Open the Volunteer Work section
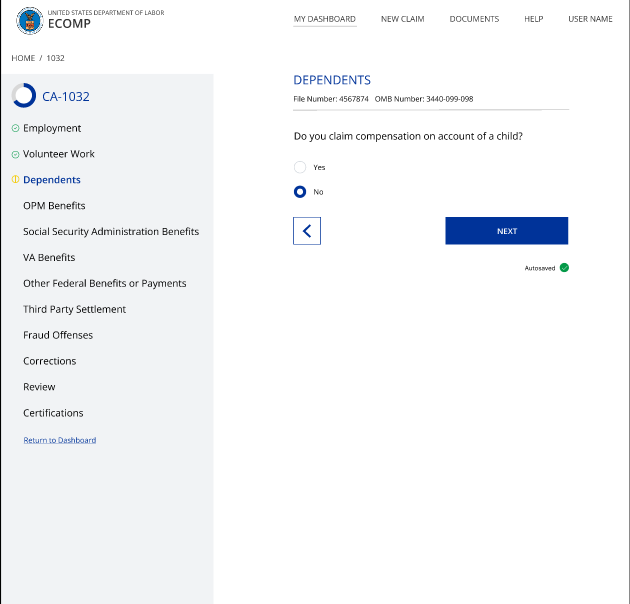 pyautogui.click(x=59, y=154)
